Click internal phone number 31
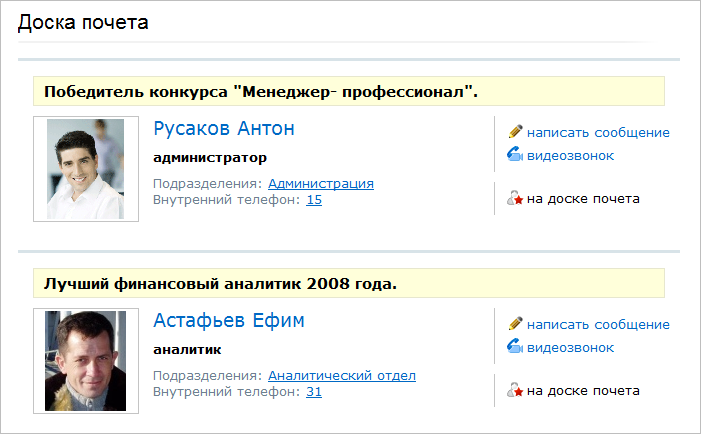Image resolution: width=701 pixels, height=434 pixels. tap(314, 391)
